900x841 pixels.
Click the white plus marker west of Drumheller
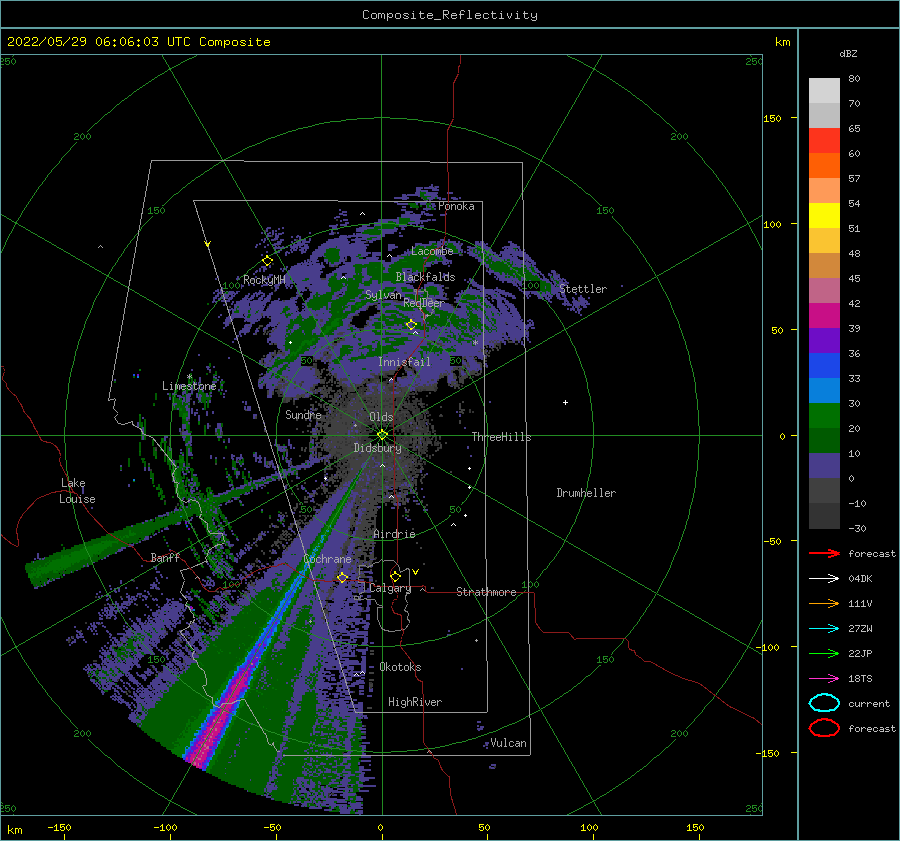tap(565, 402)
